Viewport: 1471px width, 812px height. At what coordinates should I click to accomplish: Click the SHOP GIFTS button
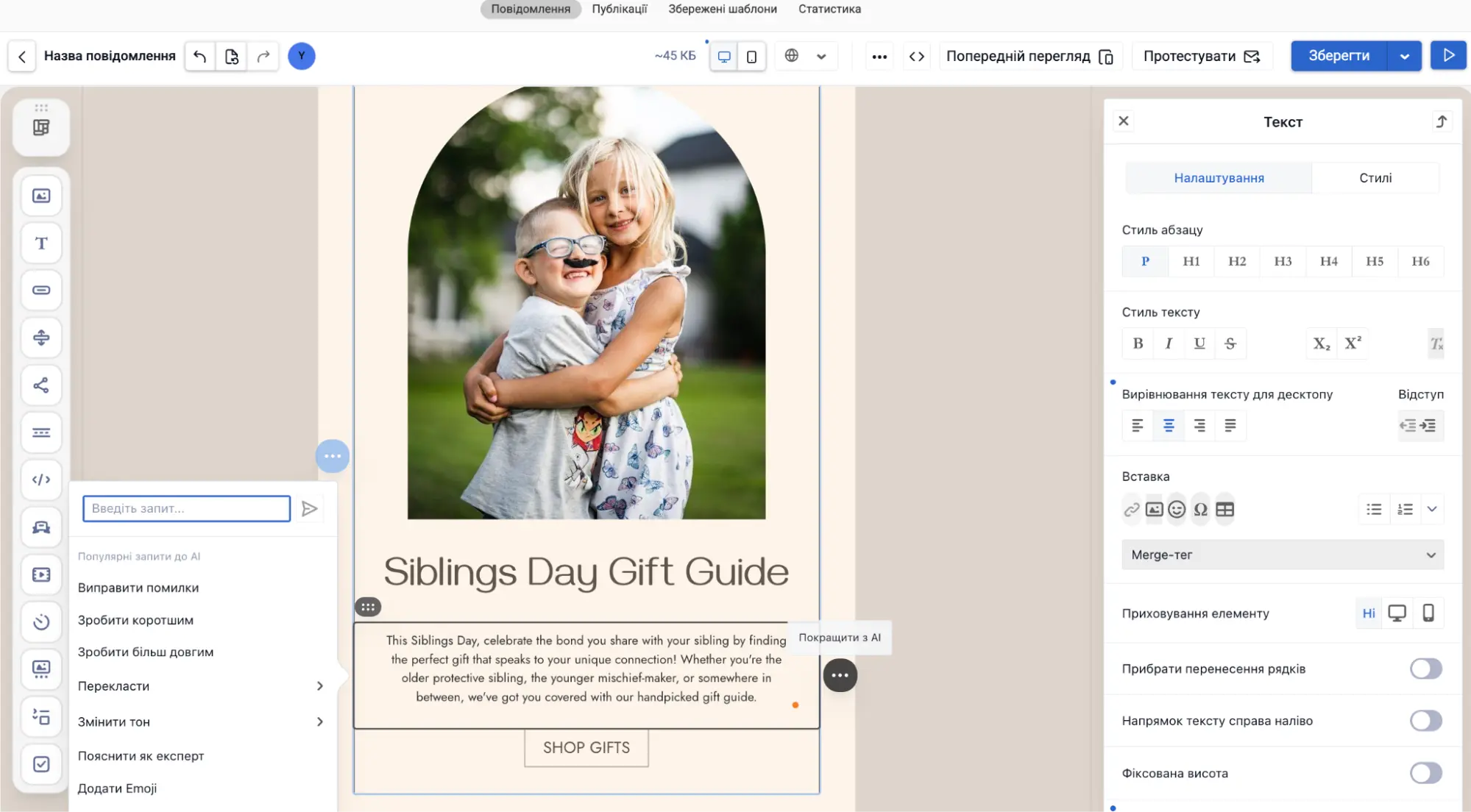(586, 748)
